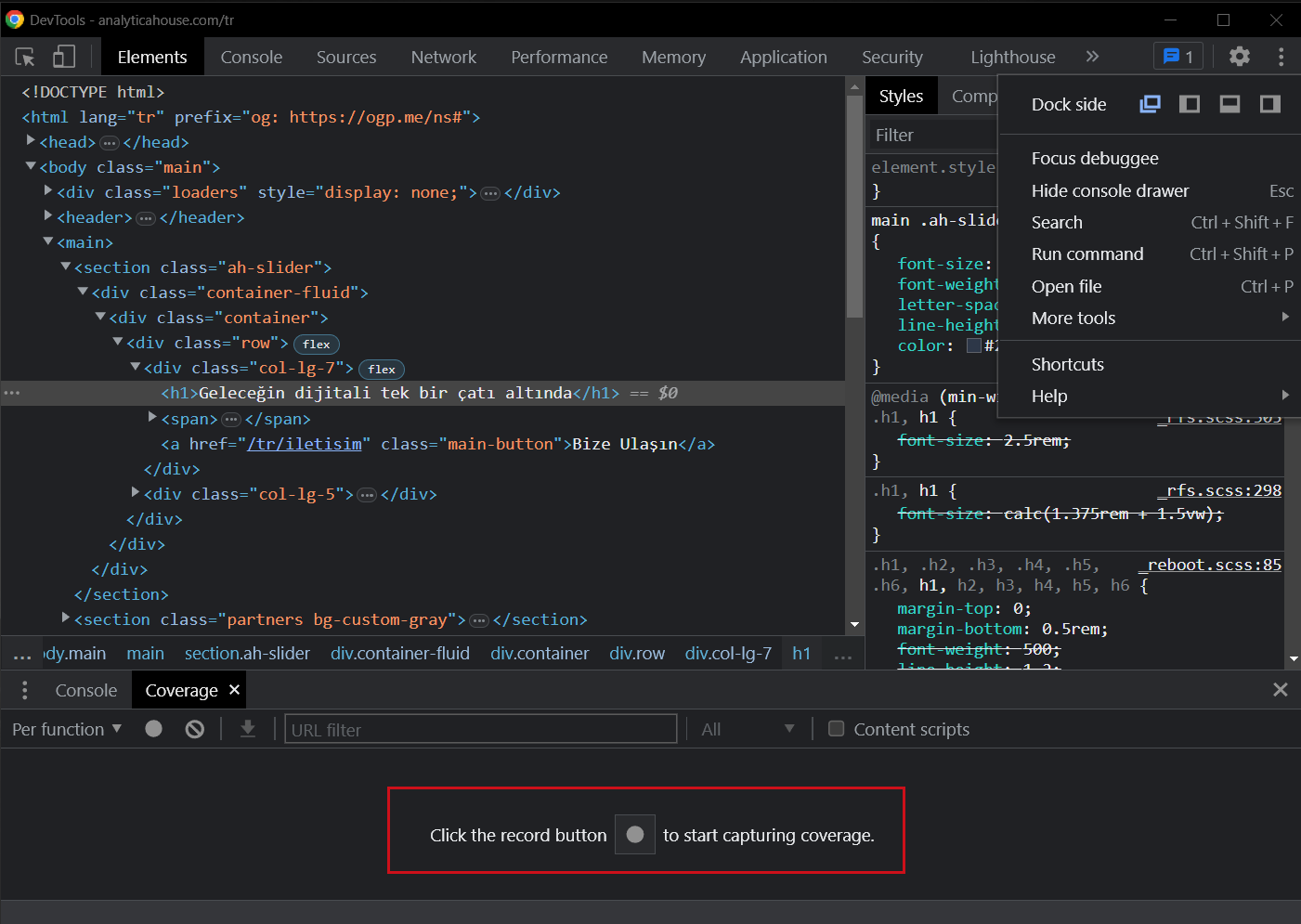Close the DevTools kebab menu
Viewport: 1301px width, 924px height.
click(1281, 57)
